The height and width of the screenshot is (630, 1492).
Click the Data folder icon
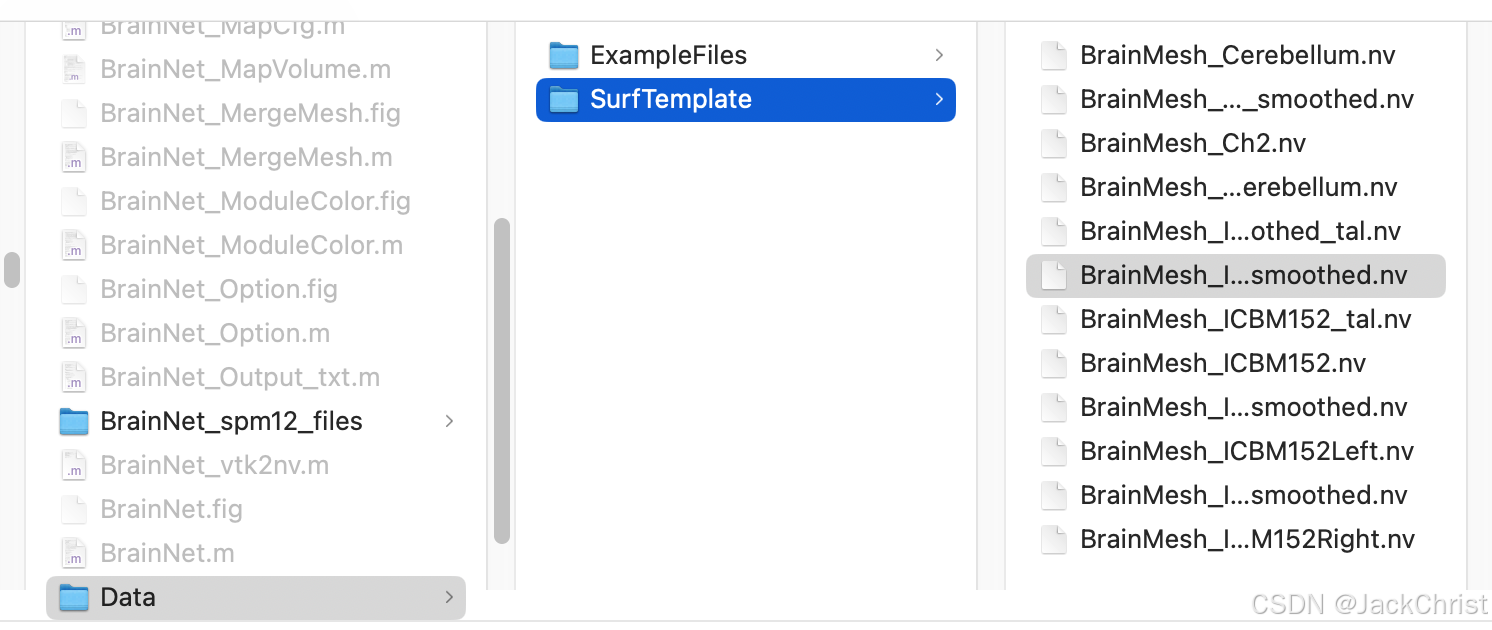click(x=74, y=598)
